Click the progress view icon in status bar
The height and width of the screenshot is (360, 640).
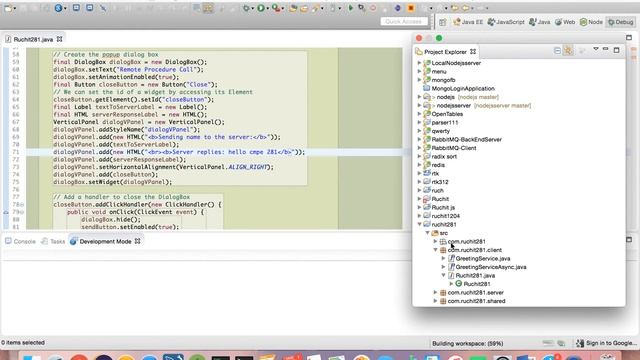[562, 343]
